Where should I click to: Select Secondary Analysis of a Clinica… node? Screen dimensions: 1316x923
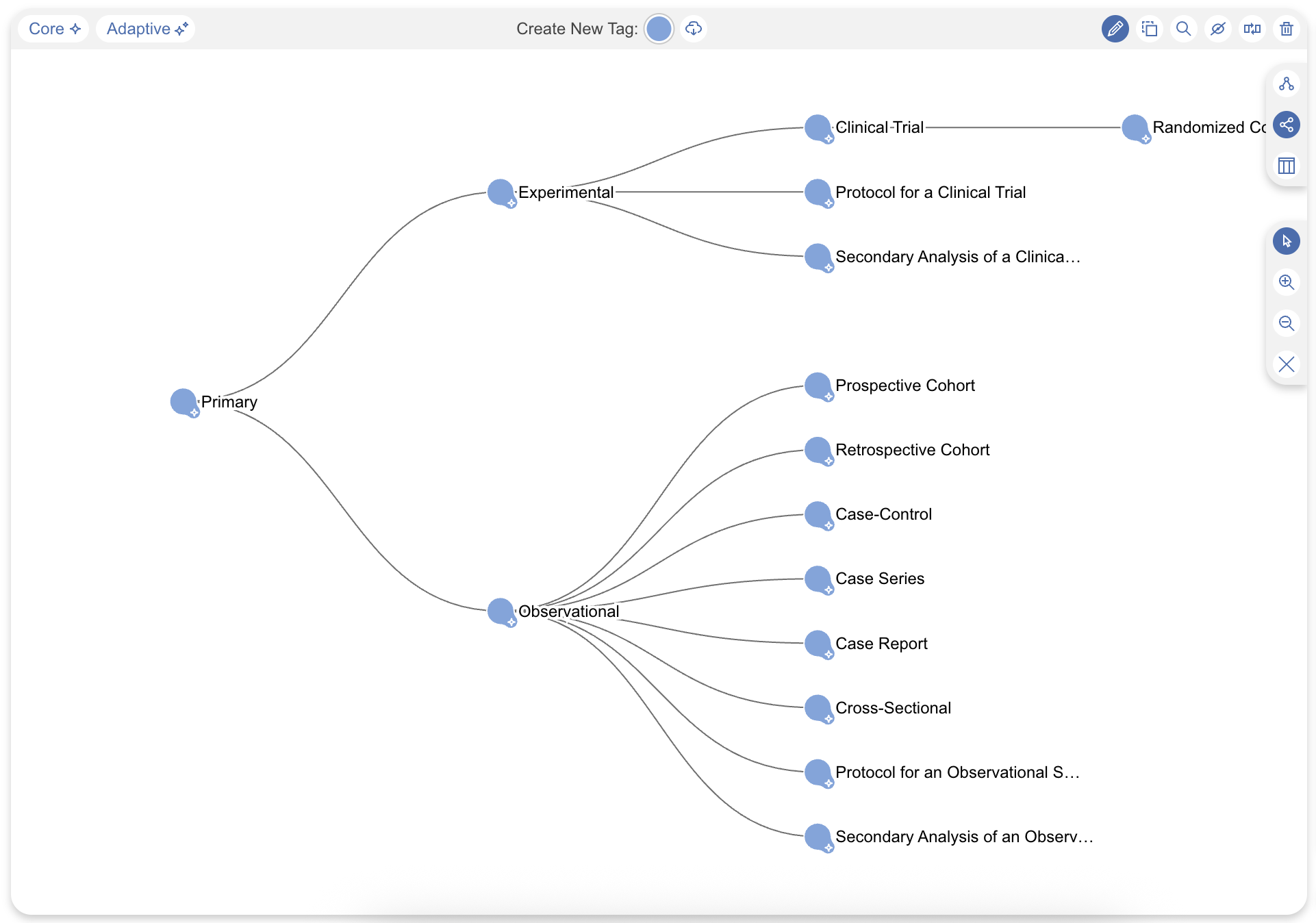click(x=818, y=257)
